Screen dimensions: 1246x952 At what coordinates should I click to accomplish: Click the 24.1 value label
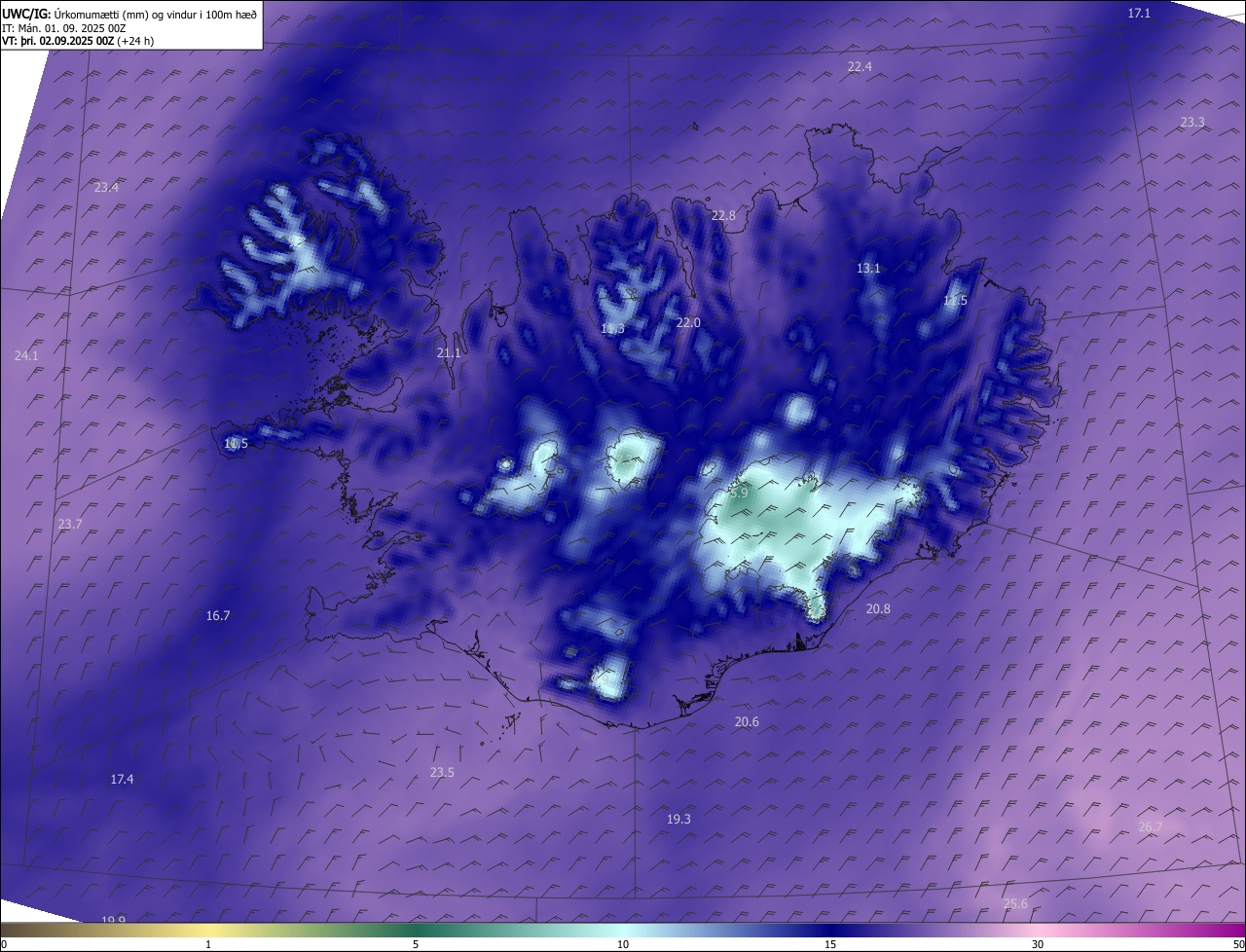[26, 356]
